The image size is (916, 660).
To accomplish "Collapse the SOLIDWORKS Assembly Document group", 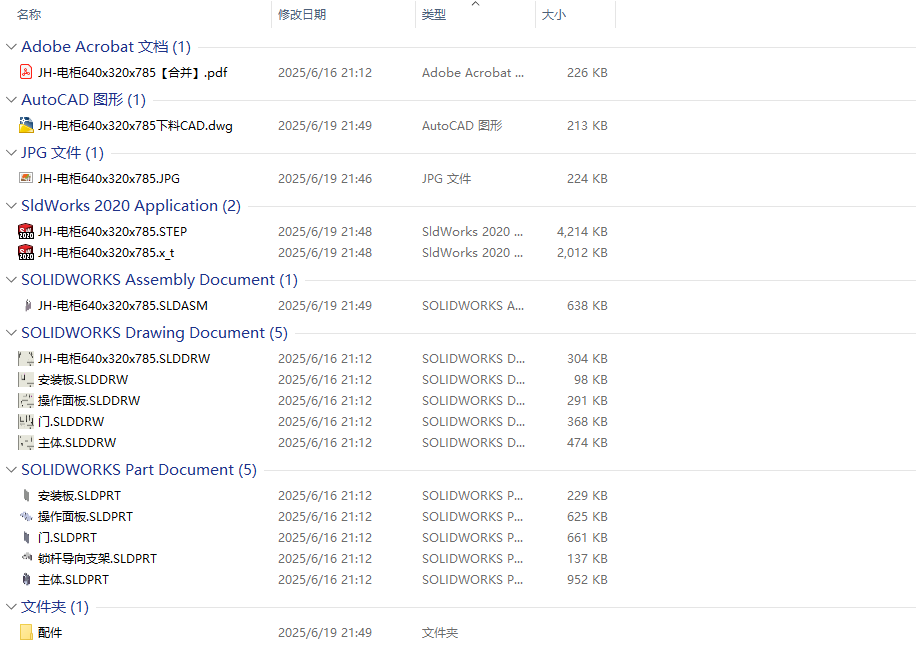I will point(11,279).
